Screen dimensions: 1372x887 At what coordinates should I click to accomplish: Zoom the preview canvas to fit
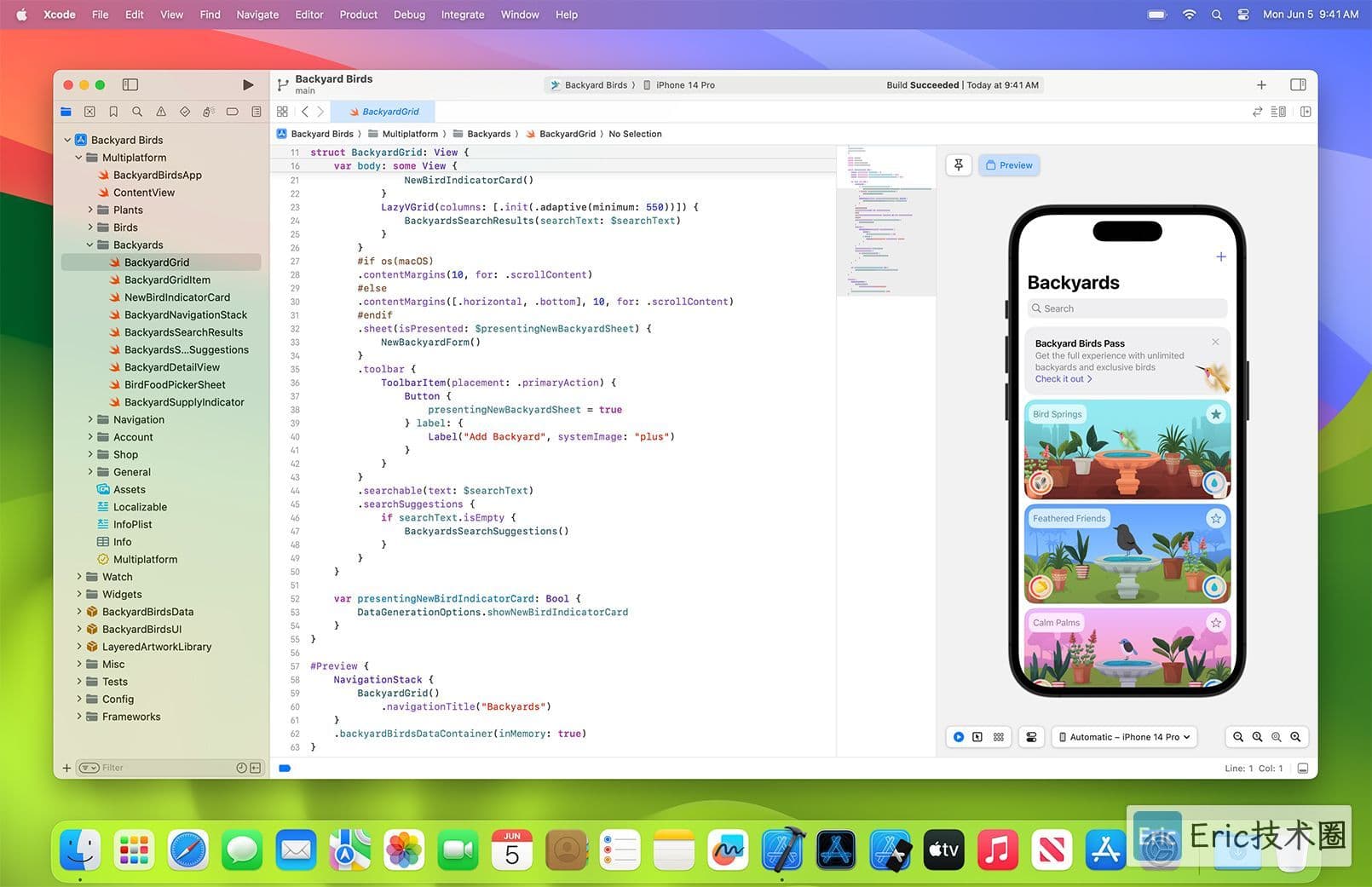[x=1276, y=737]
